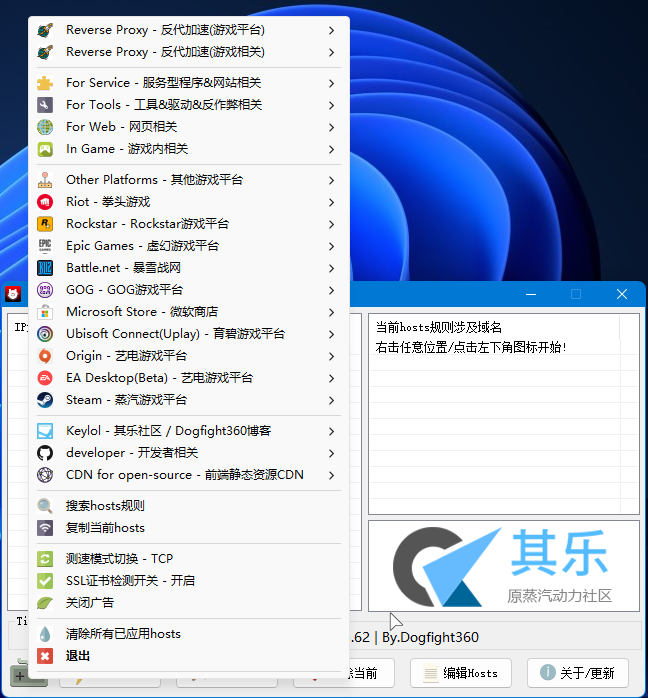
Task: Open Origin - 艺电游戏平台 menu entry
Action: coord(189,356)
